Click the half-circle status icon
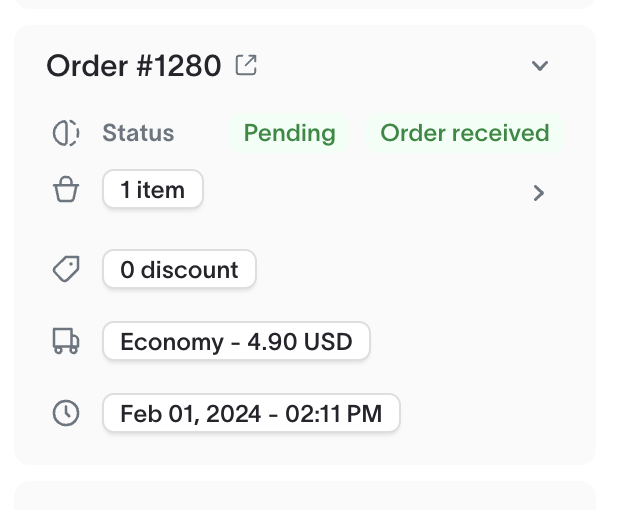This screenshot has width=628, height=510. [66, 133]
